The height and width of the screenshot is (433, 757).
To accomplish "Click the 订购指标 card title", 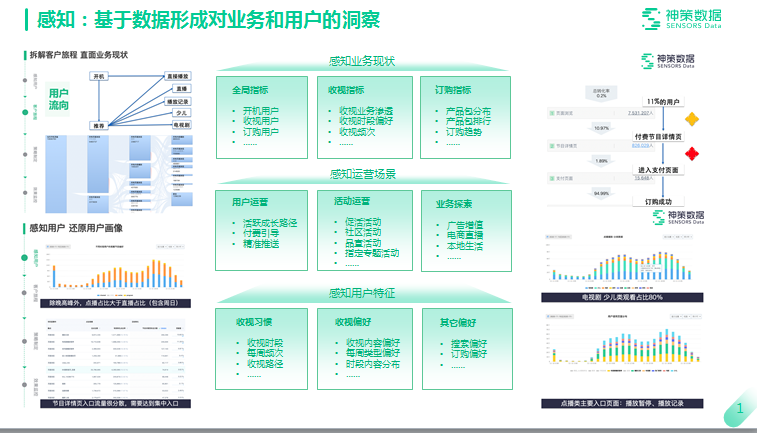I will [x=453, y=90].
